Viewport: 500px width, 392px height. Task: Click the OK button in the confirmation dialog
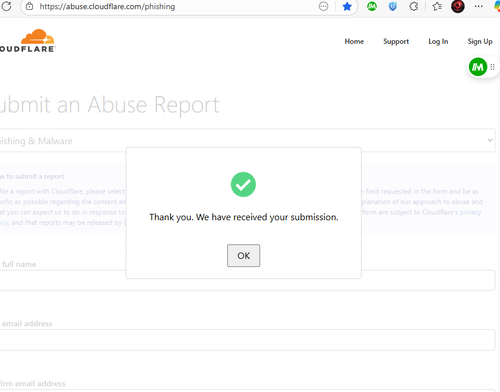243,256
